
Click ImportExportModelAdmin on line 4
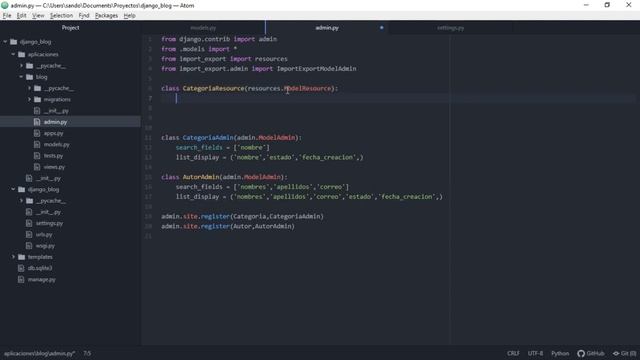[x=316, y=69]
